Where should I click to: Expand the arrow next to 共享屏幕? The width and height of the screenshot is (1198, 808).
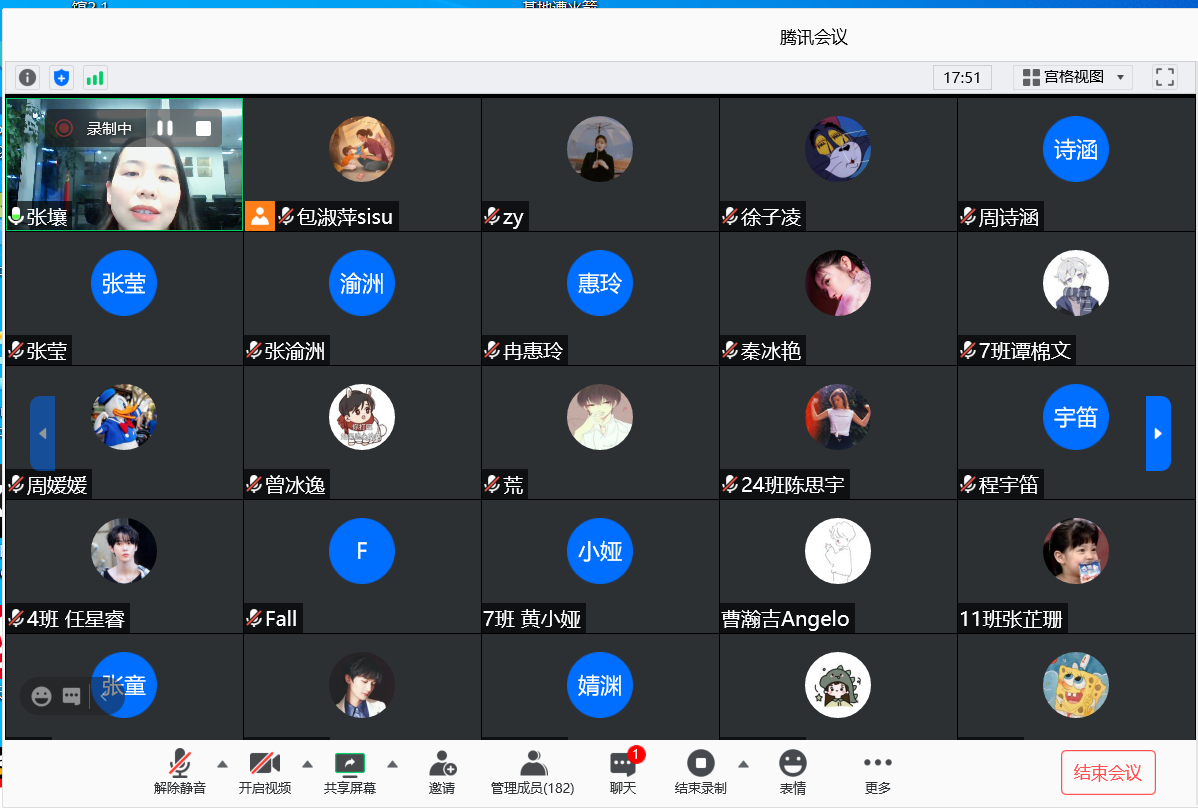393,764
